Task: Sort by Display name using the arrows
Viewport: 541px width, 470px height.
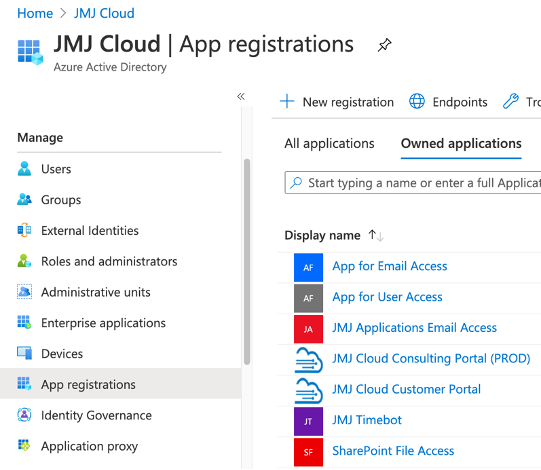Action: coord(376,235)
